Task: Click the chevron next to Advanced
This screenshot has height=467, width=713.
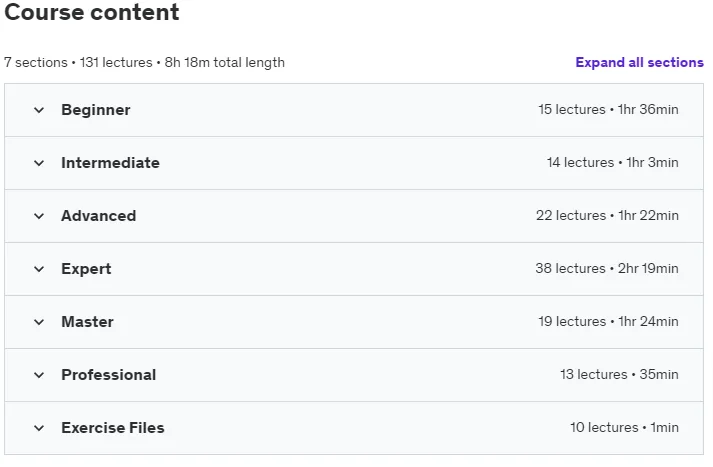Action: click(x=39, y=216)
